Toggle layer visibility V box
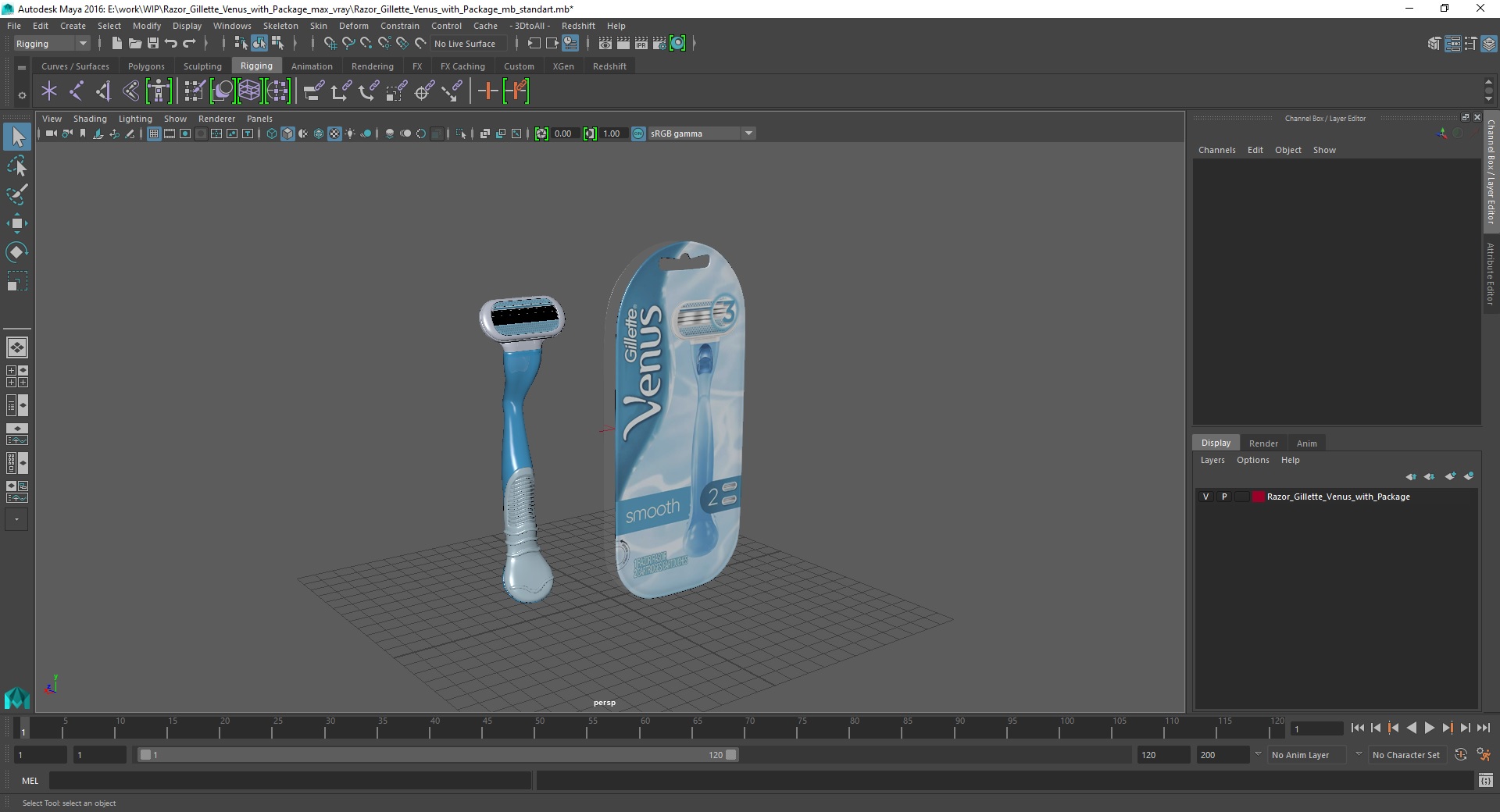 coord(1205,497)
